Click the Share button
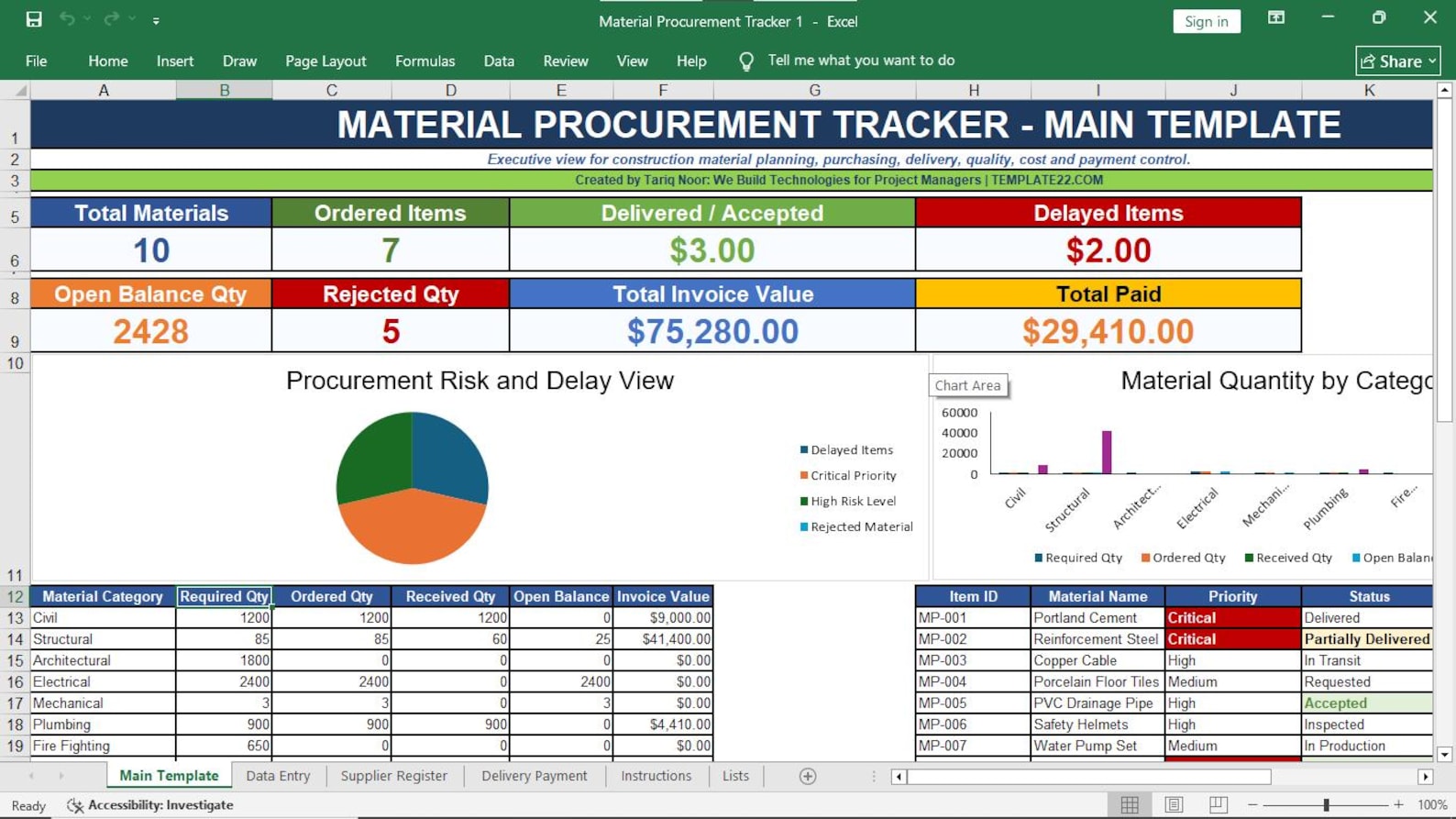1456x819 pixels. [x=1398, y=61]
